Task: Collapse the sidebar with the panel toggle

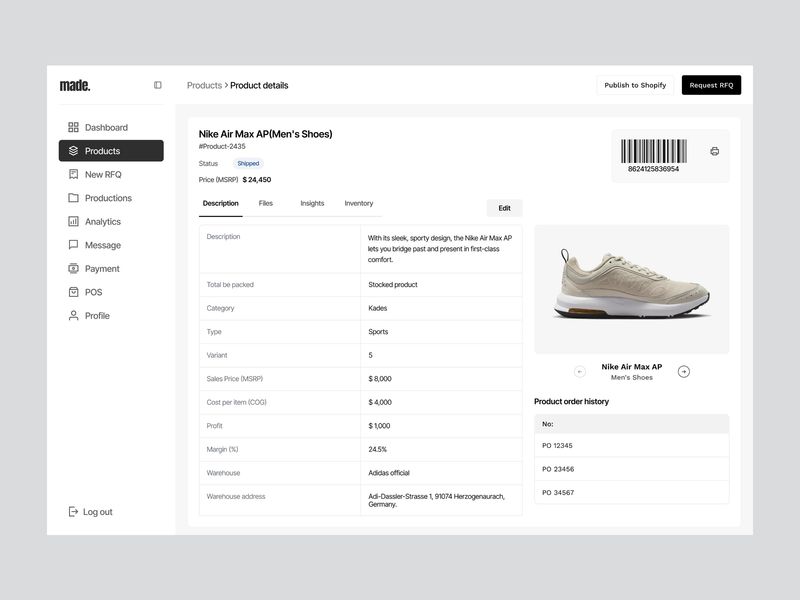Action: (157, 85)
